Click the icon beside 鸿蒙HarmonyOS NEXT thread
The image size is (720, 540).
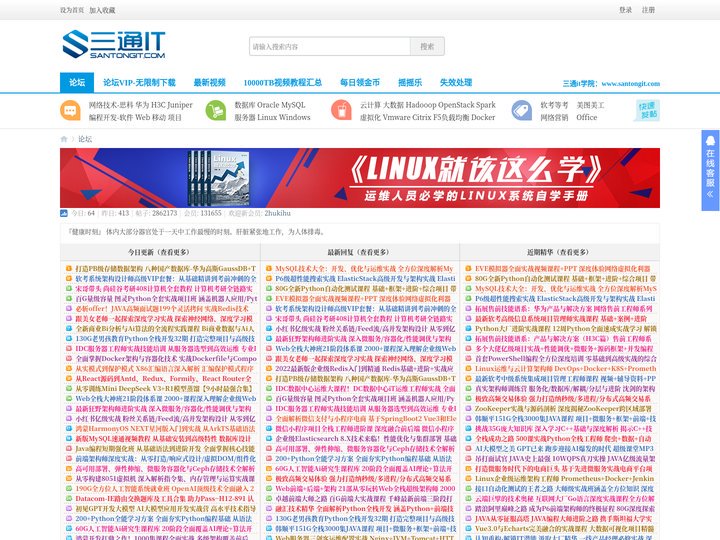point(69,429)
